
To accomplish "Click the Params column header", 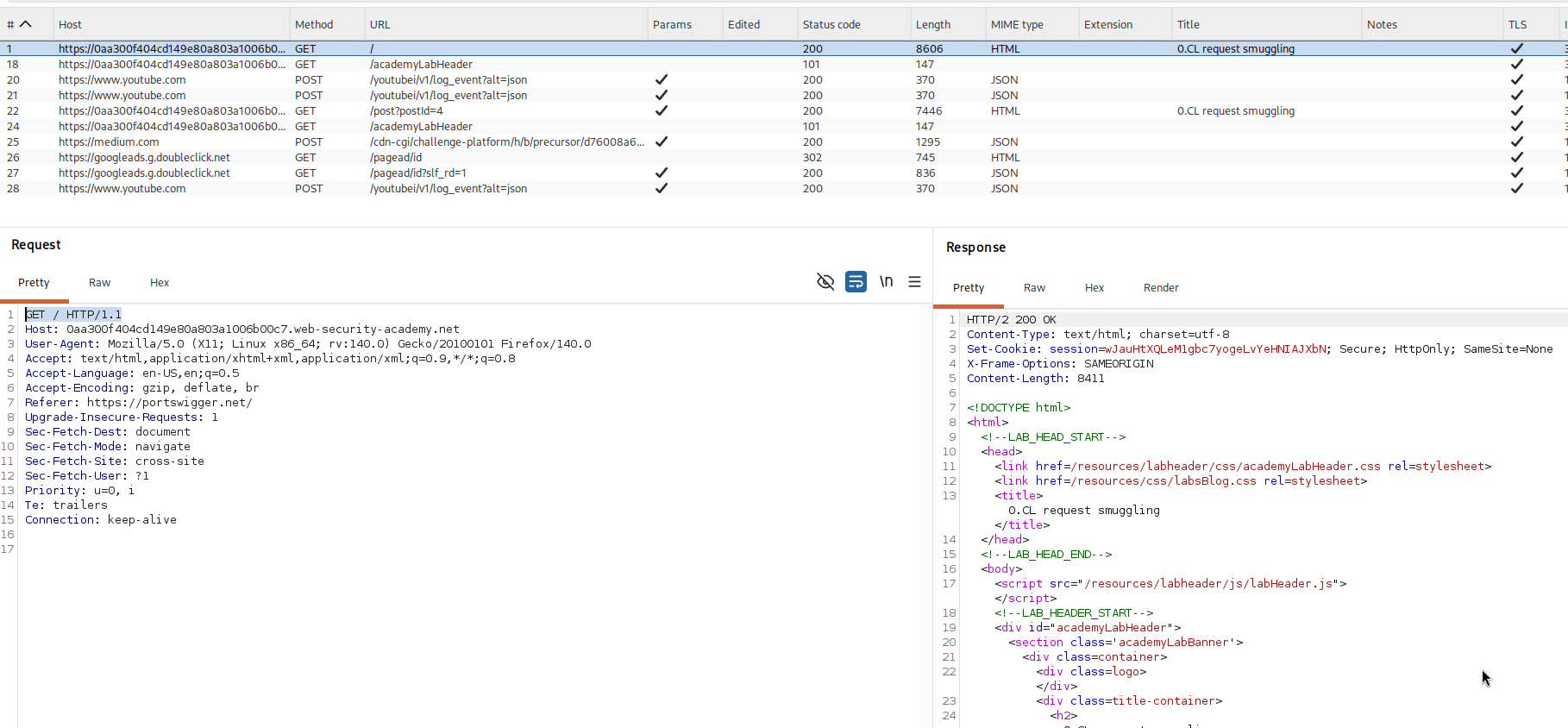I will tap(685, 24).
